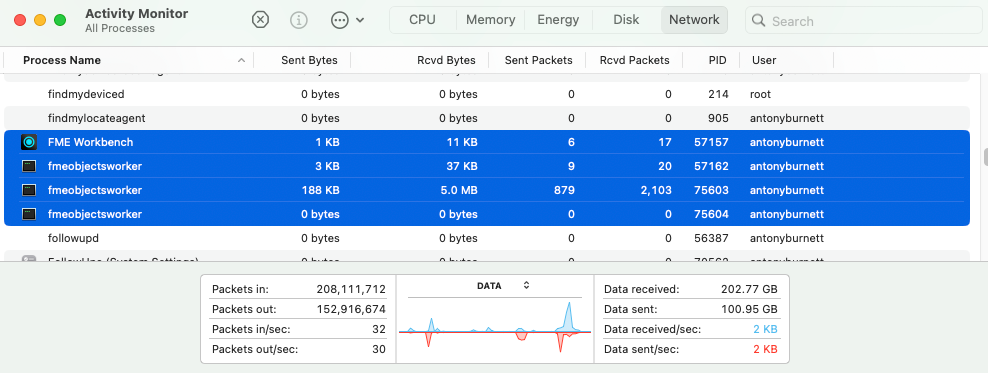
Task: Toggle Process Name sort order arrow
Action: [241, 60]
